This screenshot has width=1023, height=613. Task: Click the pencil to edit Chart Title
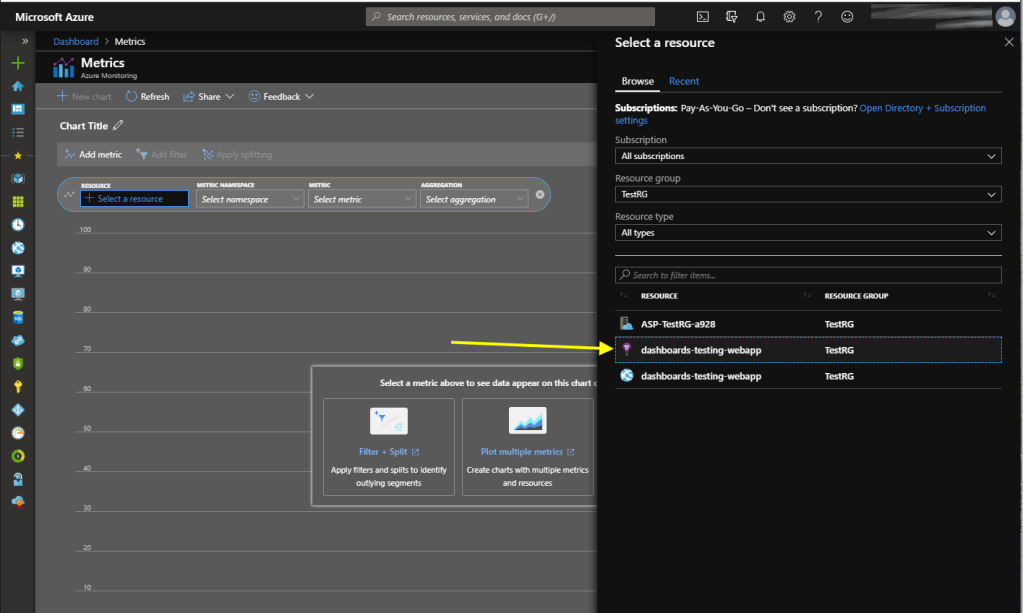coord(118,126)
